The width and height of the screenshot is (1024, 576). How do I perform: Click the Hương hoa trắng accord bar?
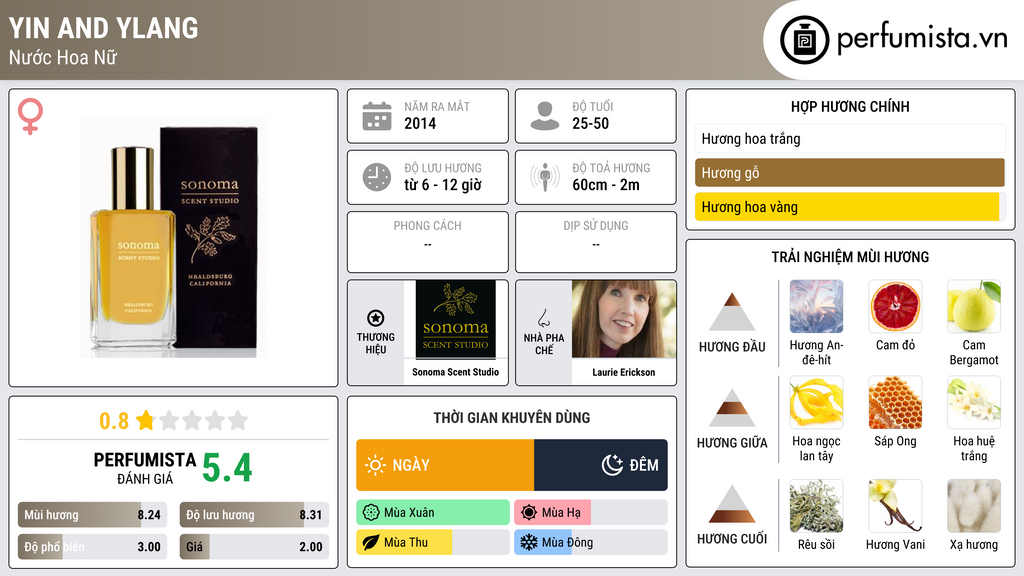tap(850, 138)
